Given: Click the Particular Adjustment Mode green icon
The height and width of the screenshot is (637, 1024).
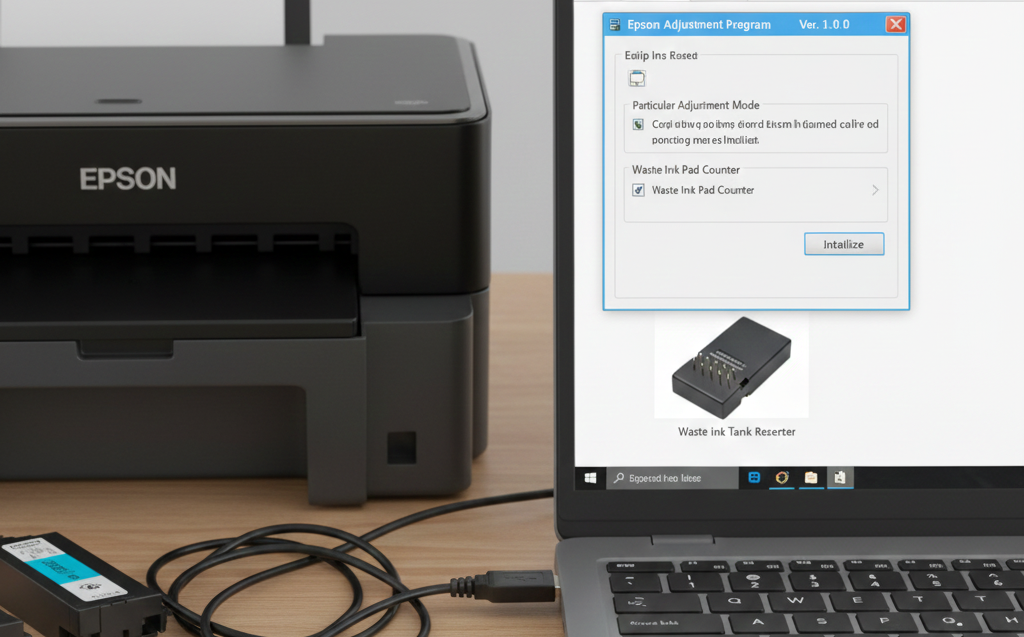Looking at the screenshot, I should pyautogui.click(x=638, y=124).
